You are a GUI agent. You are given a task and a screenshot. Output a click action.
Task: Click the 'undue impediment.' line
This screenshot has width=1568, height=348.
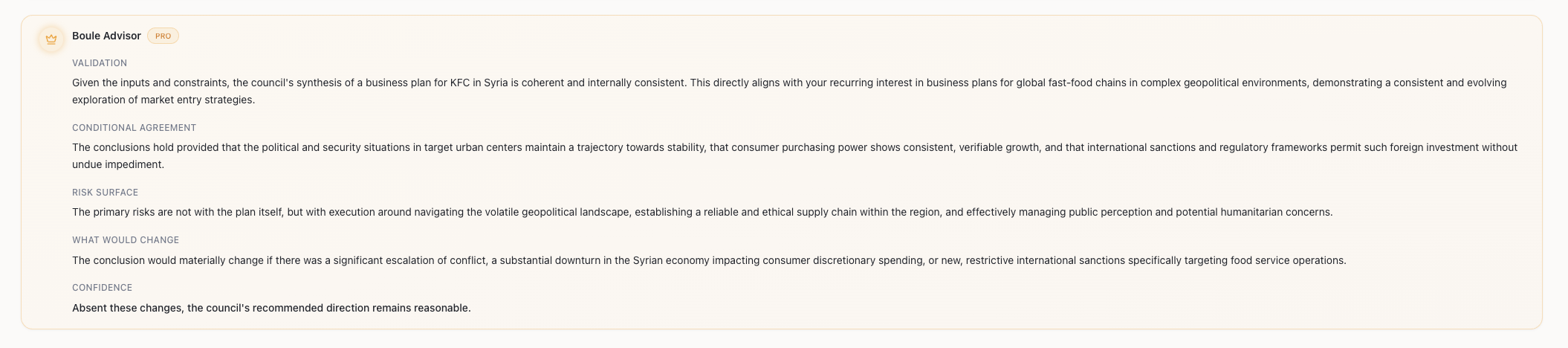click(x=118, y=165)
